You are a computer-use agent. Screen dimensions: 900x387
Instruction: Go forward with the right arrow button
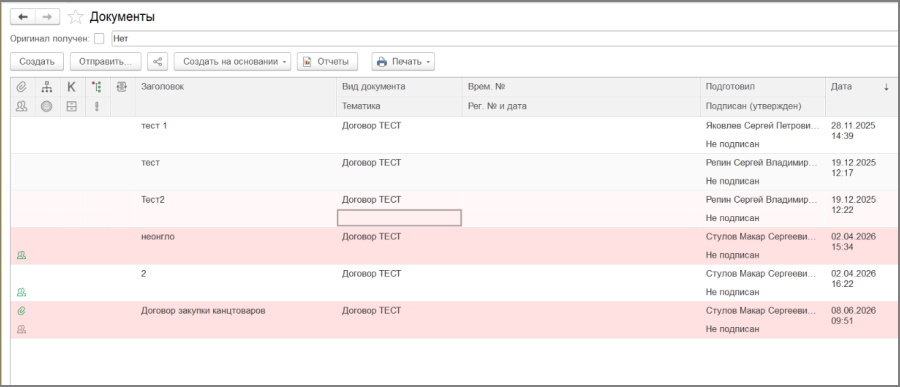pyautogui.click(x=47, y=17)
